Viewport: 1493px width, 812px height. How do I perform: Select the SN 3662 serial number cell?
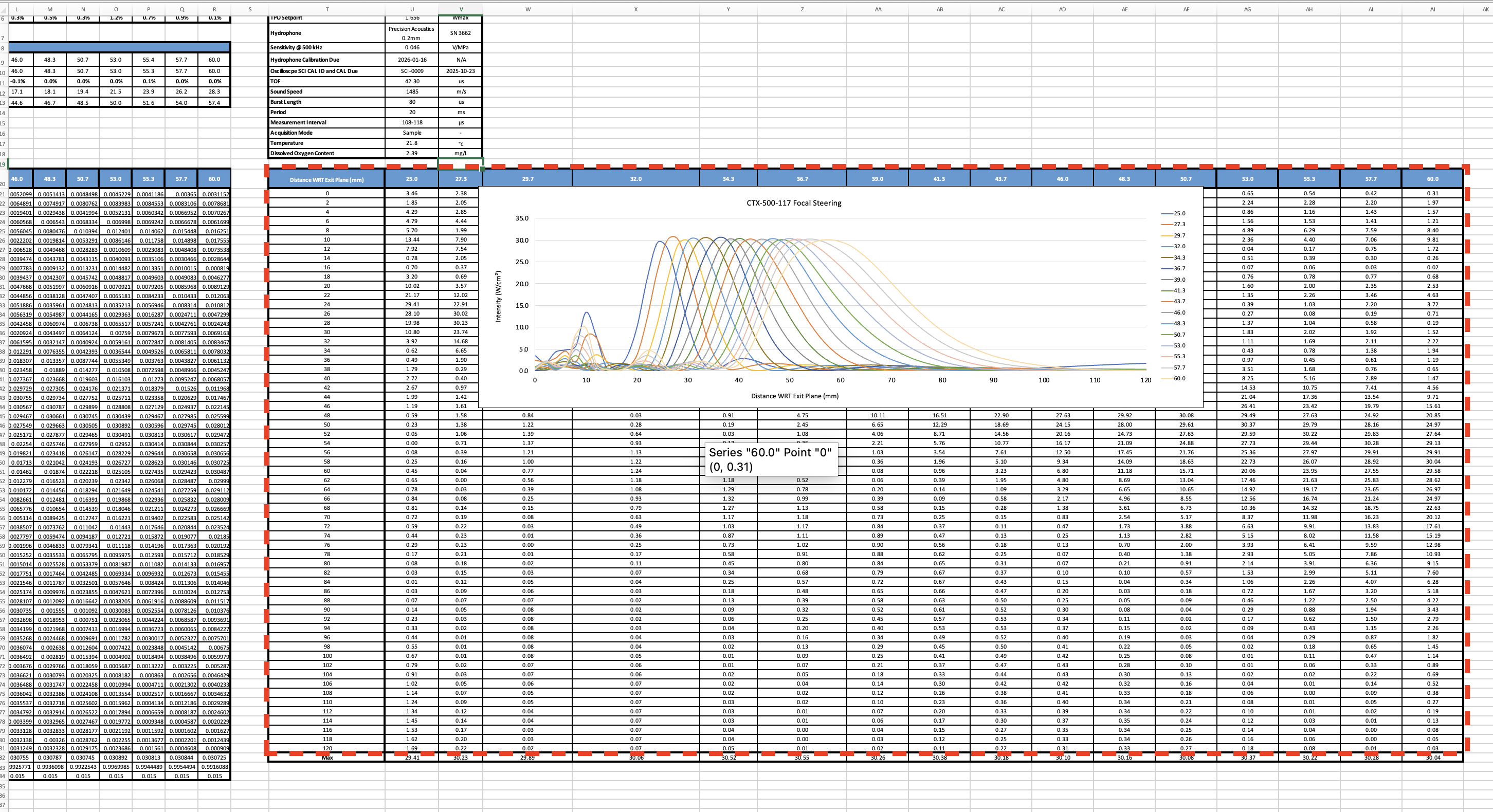coord(460,33)
